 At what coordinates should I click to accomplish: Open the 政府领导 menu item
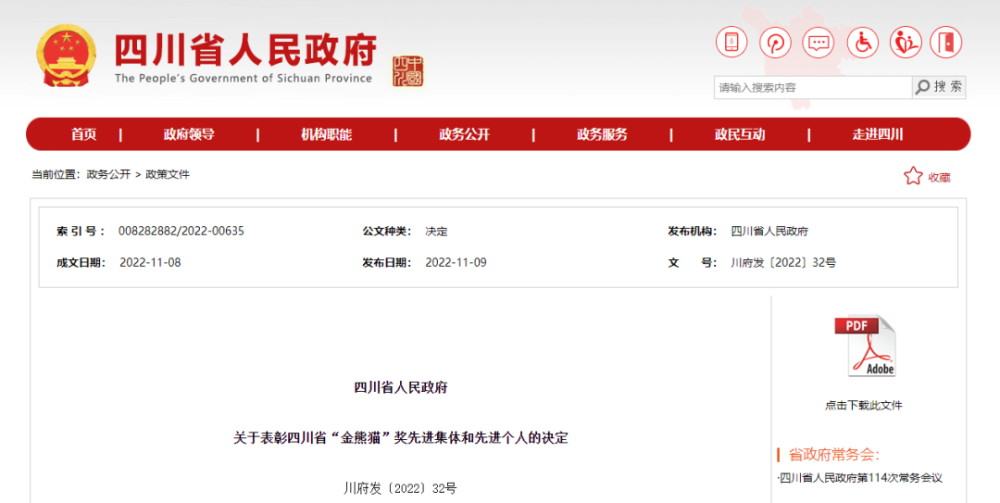pos(189,135)
